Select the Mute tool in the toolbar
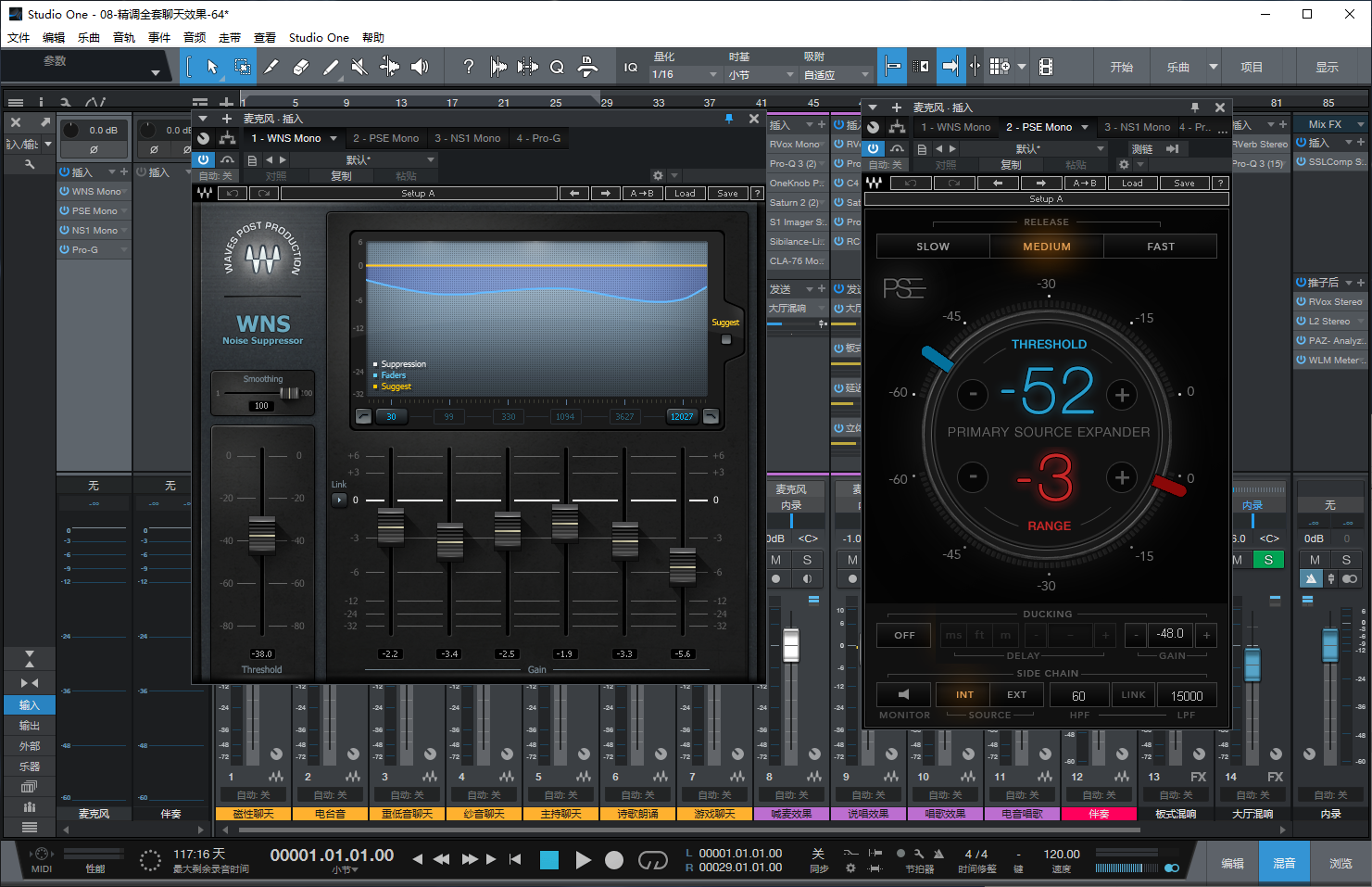This screenshot has width=1372, height=887. [x=359, y=67]
